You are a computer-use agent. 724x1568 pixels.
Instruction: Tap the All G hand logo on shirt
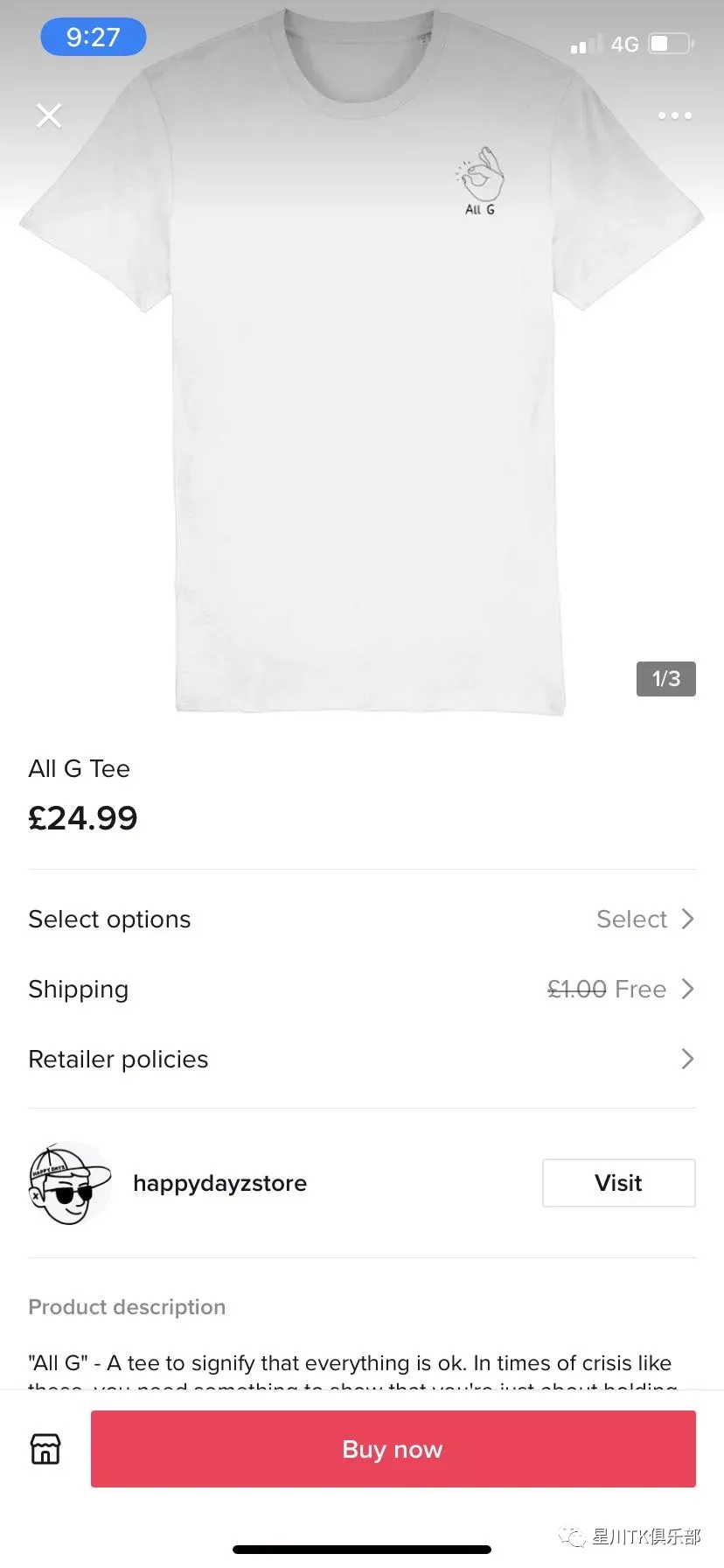(480, 181)
